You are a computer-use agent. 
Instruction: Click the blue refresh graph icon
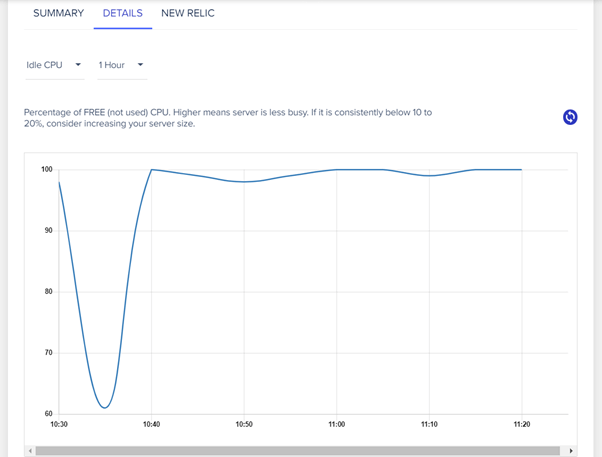(x=570, y=117)
